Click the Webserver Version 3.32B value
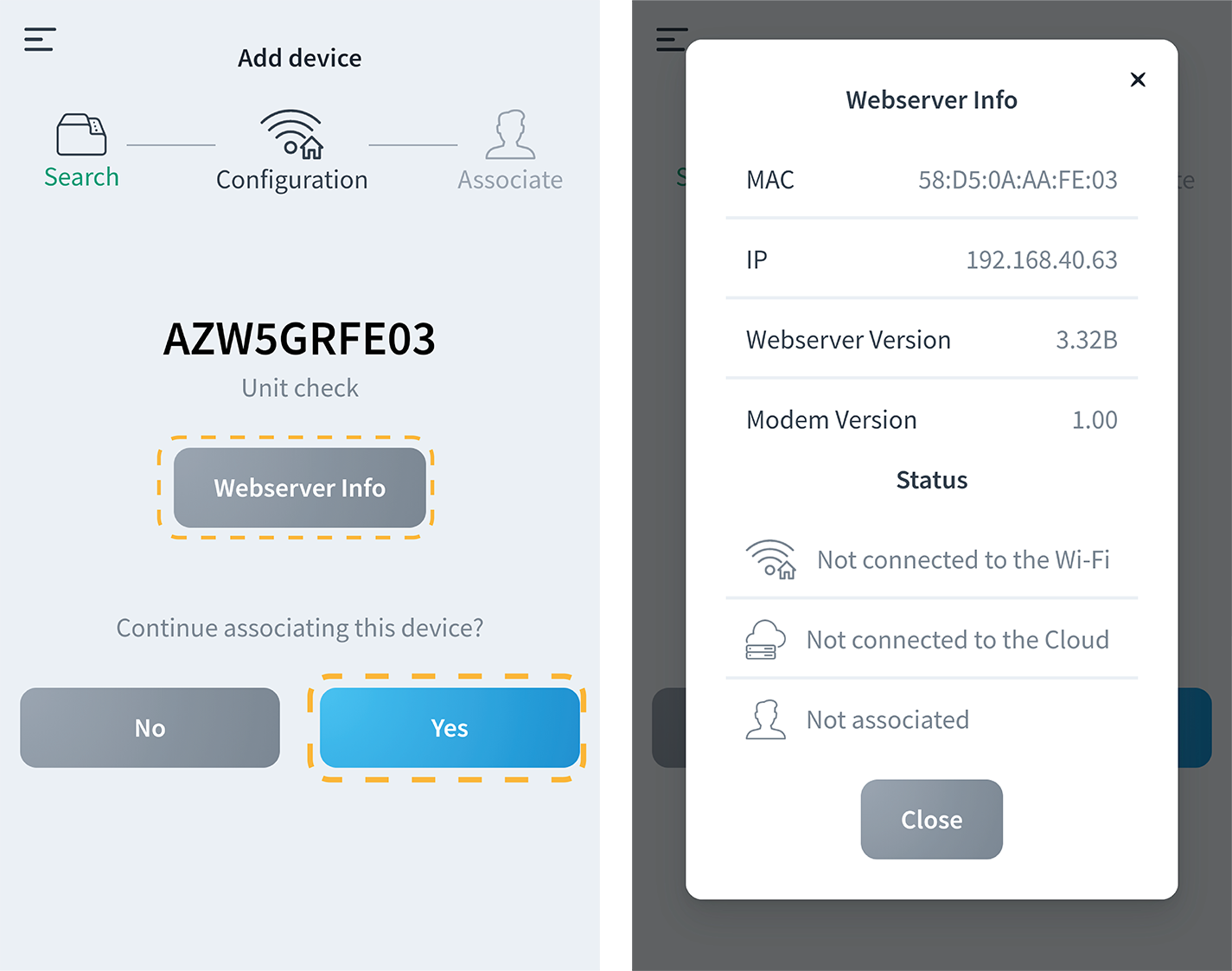 [1086, 340]
